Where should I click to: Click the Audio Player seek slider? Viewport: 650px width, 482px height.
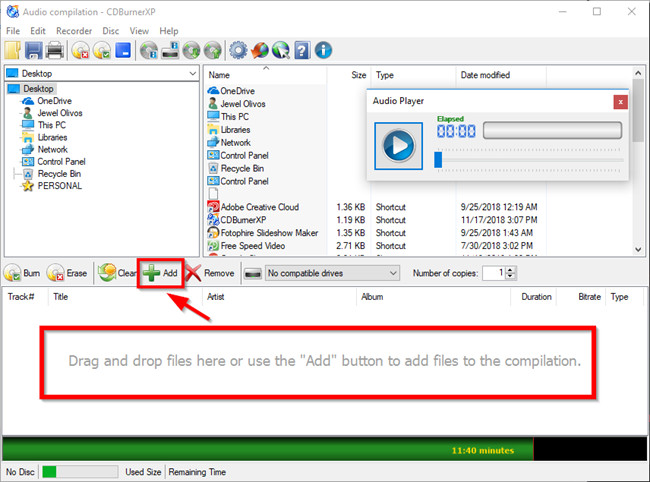530,159
